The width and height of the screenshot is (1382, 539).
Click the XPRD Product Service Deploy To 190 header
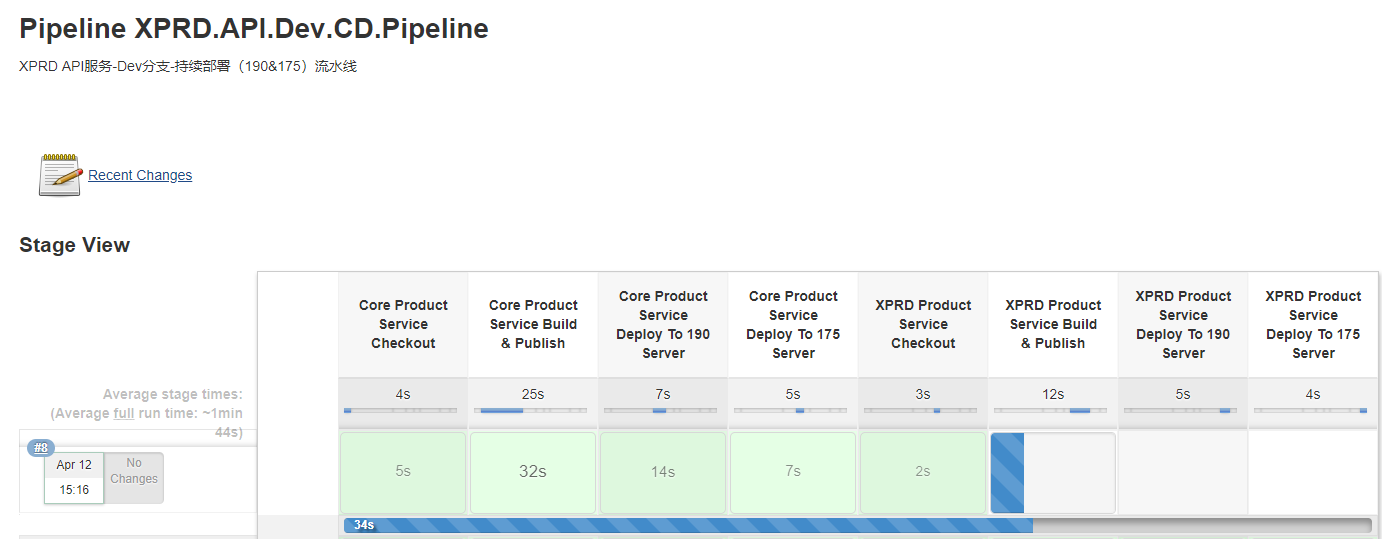click(1183, 324)
